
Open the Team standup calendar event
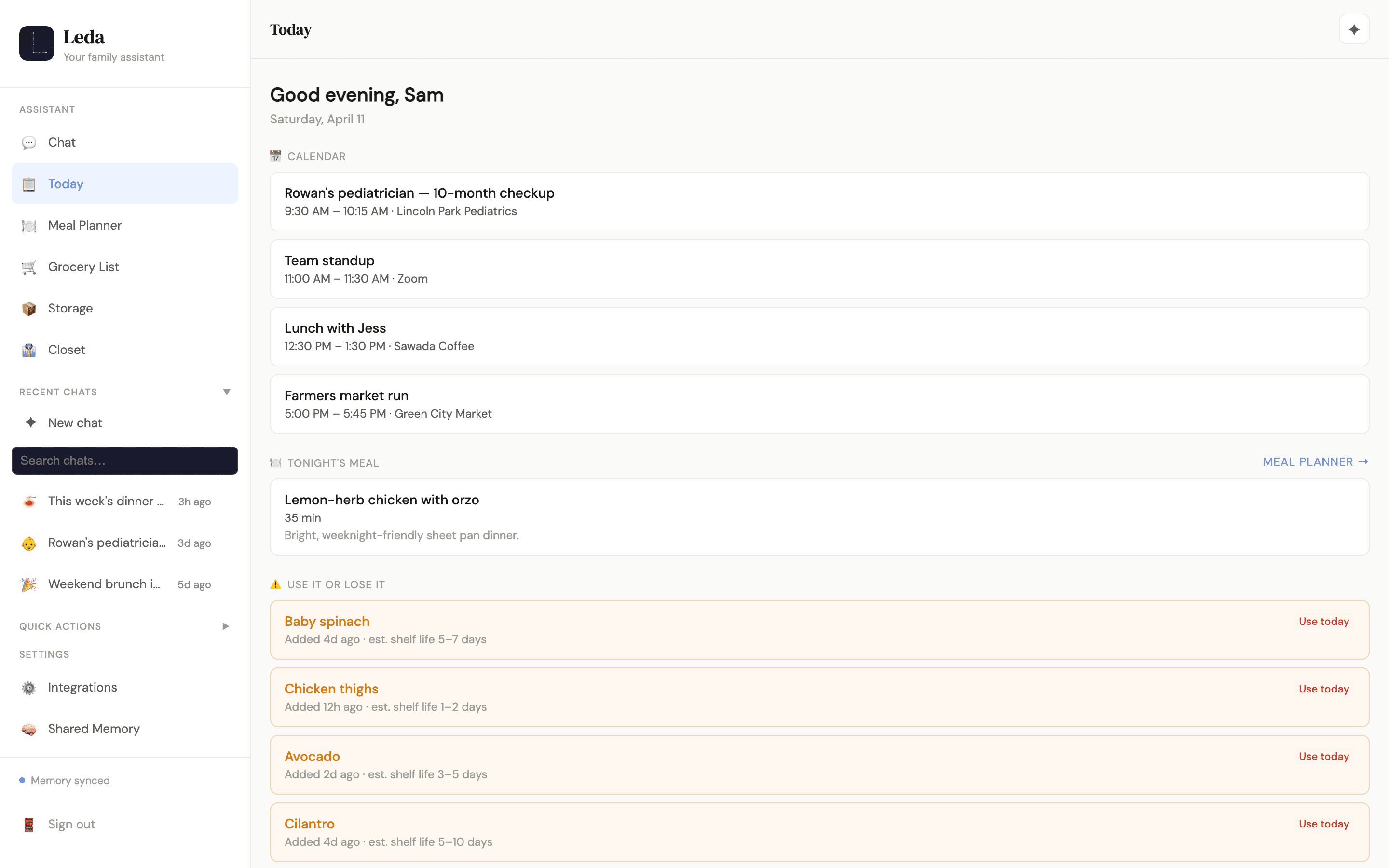click(x=819, y=269)
